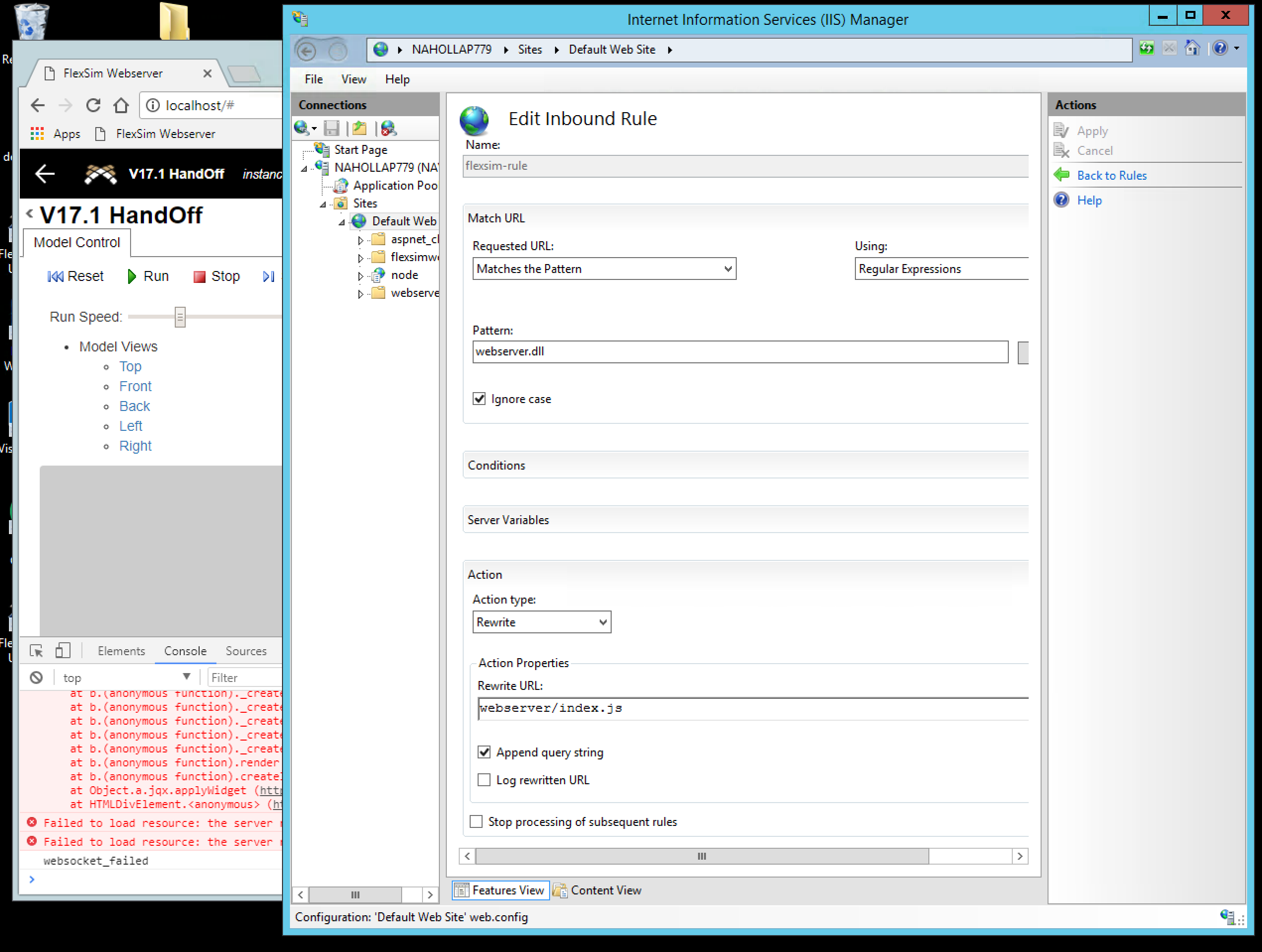Click the DevTools inspect element icon
1262x952 pixels.
click(x=37, y=651)
